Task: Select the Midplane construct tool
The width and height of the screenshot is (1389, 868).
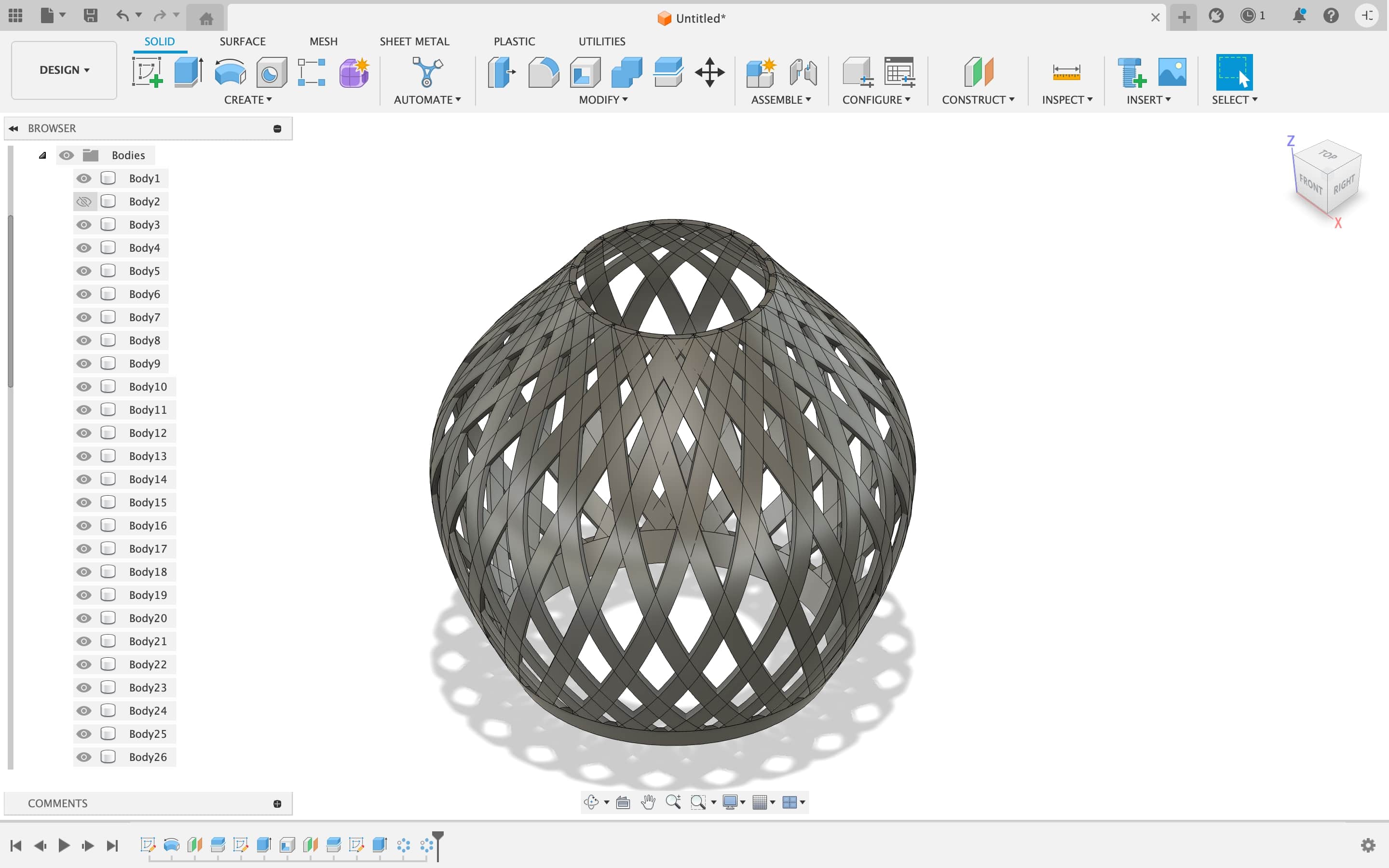Action: 978,72
